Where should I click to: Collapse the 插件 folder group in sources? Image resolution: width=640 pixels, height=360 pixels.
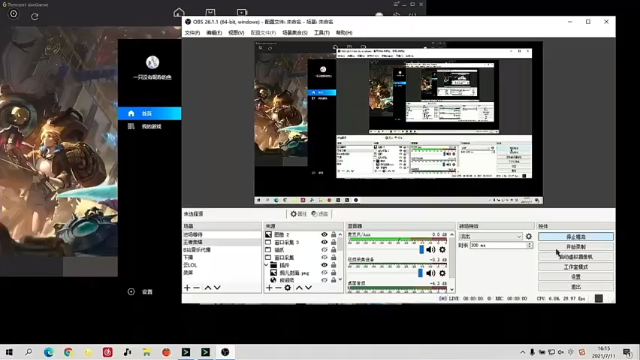[267, 265]
